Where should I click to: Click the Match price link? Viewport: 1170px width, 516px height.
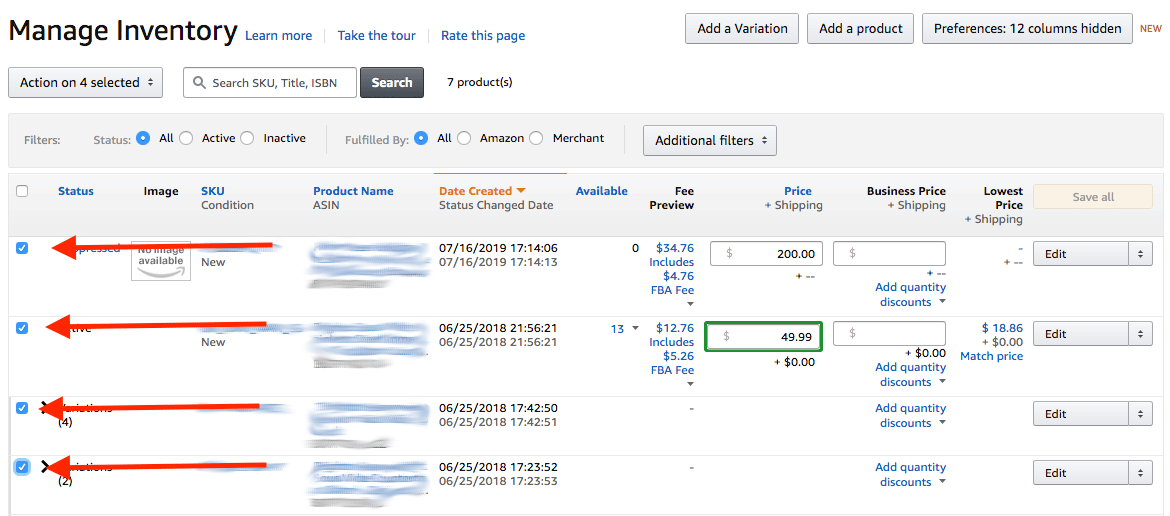(x=992, y=356)
